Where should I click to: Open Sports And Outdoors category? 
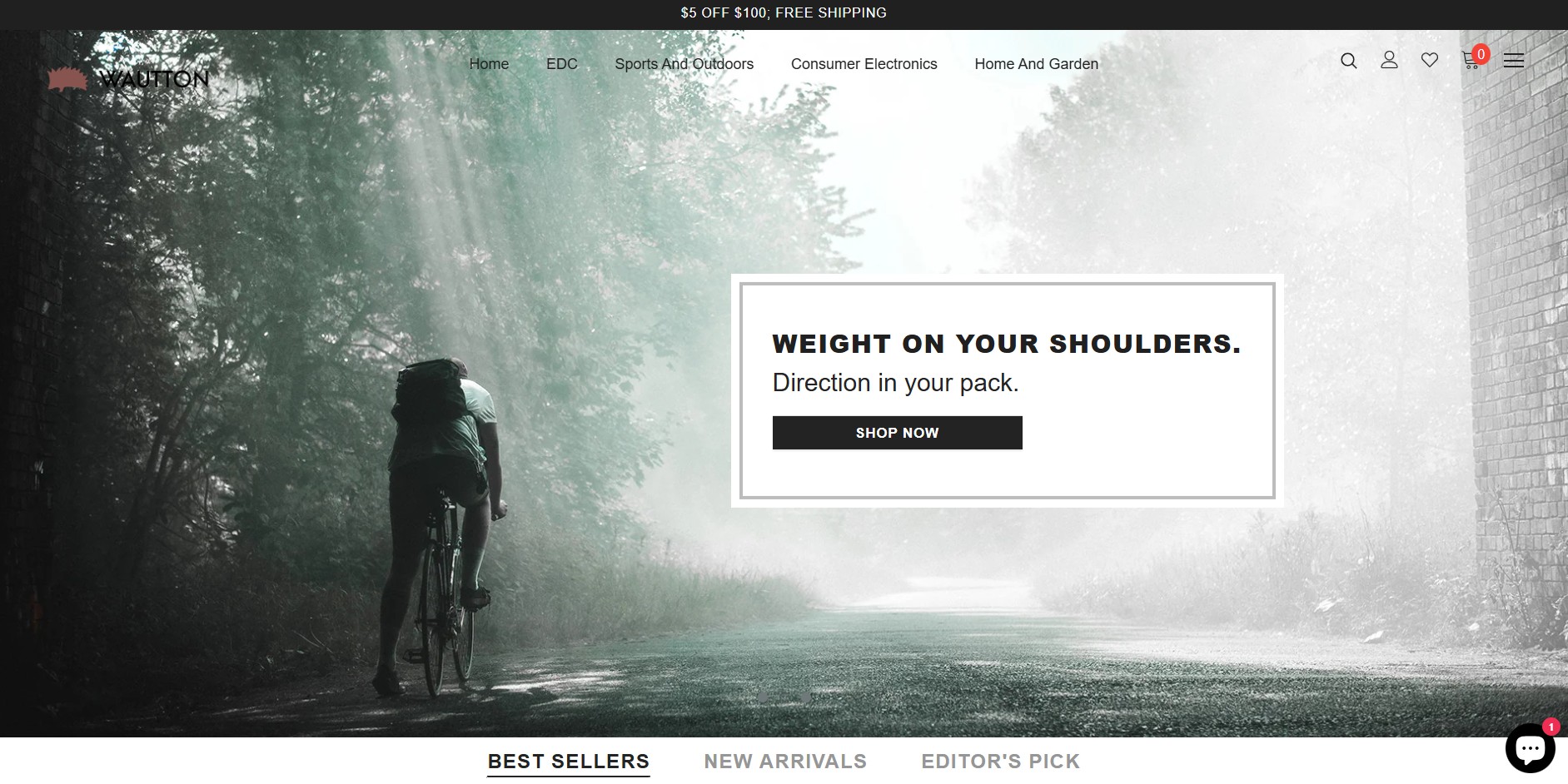(x=684, y=64)
